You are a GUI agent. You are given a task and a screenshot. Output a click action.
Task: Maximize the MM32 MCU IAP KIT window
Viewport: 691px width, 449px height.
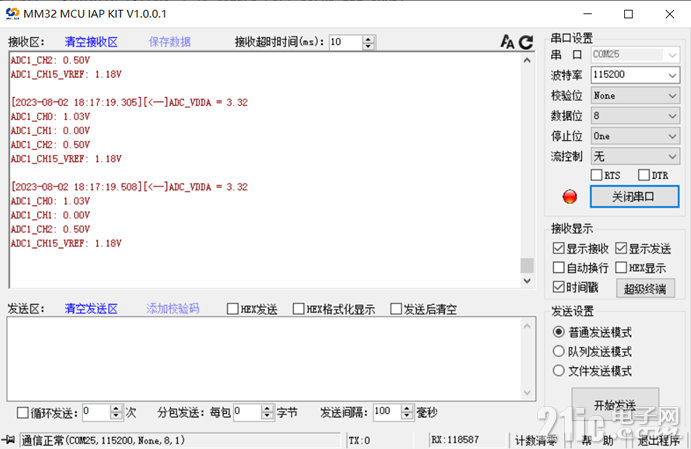point(628,14)
